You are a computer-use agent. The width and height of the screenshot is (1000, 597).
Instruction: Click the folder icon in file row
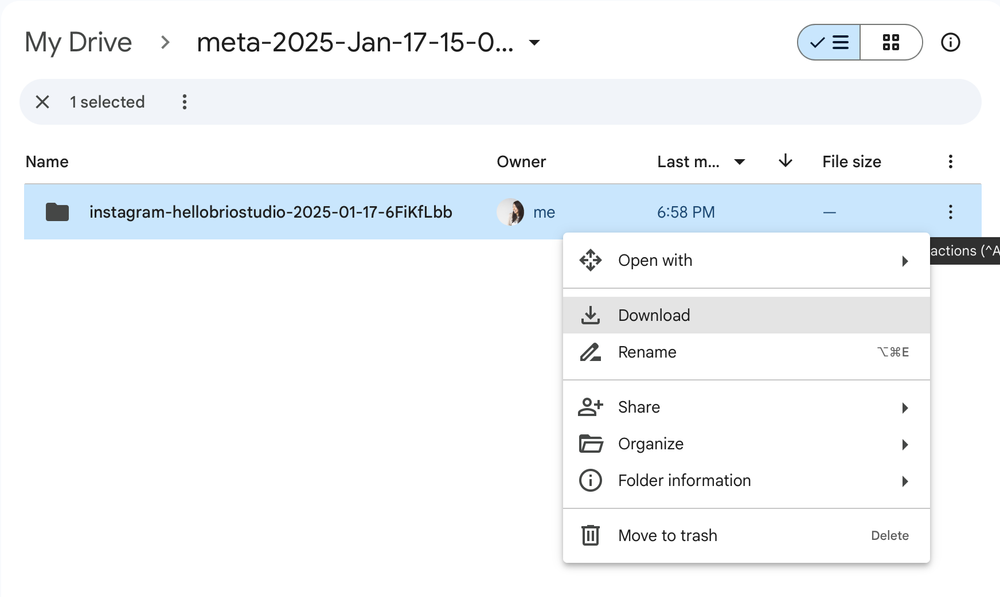coord(57,212)
